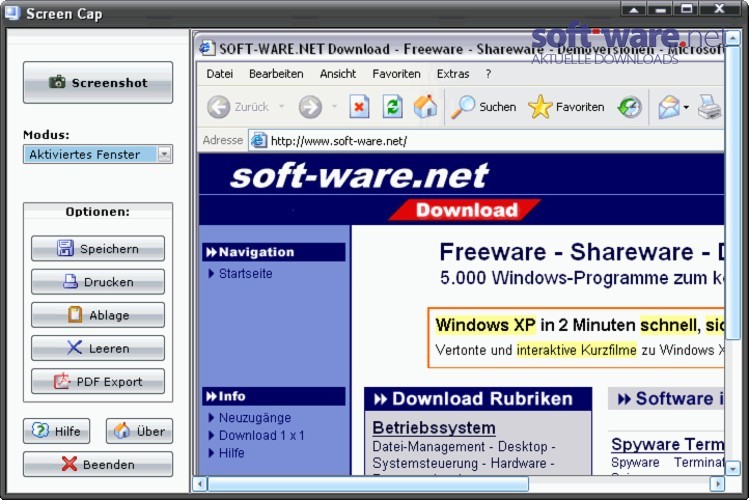The image size is (749, 500).
Task: Open the Startseite navigation link
Action: pyautogui.click(x=246, y=274)
